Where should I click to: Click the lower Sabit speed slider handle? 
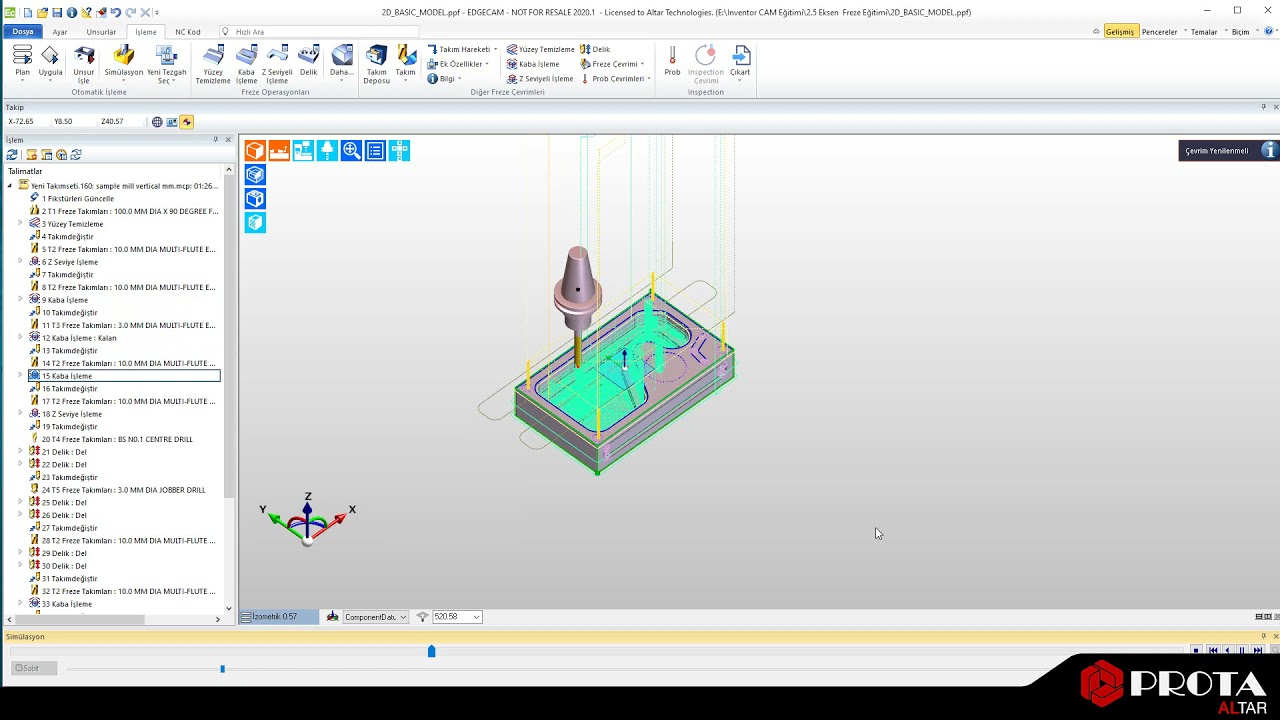coord(222,669)
